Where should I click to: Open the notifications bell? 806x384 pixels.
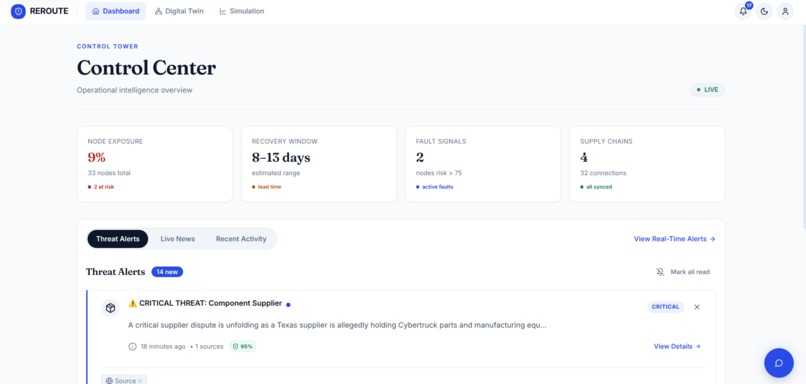pos(743,11)
